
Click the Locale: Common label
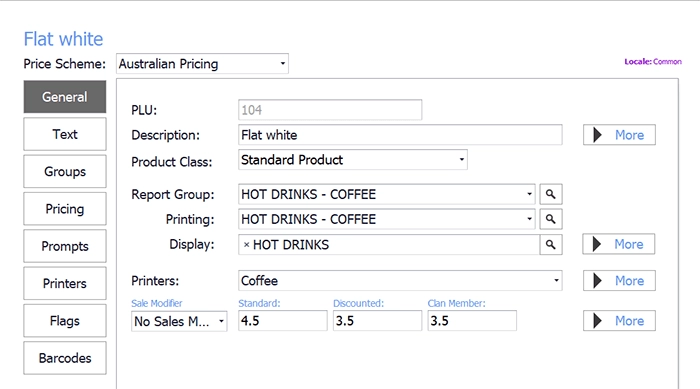click(x=653, y=62)
